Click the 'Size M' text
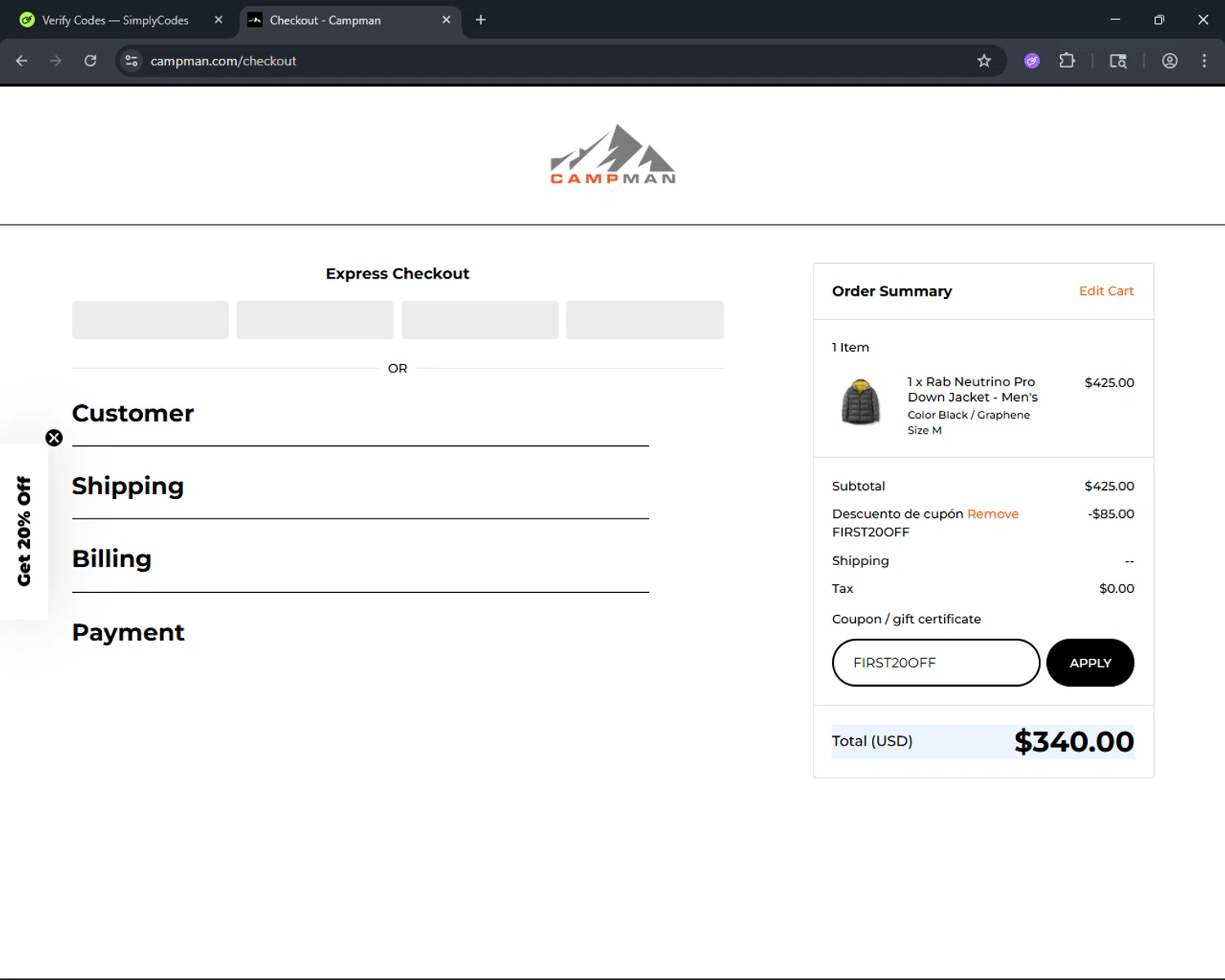 tap(924, 430)
